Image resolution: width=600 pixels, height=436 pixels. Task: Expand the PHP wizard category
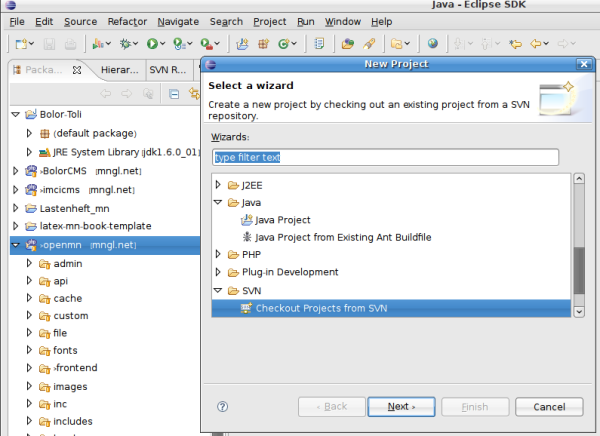click(x=218, y=254)
